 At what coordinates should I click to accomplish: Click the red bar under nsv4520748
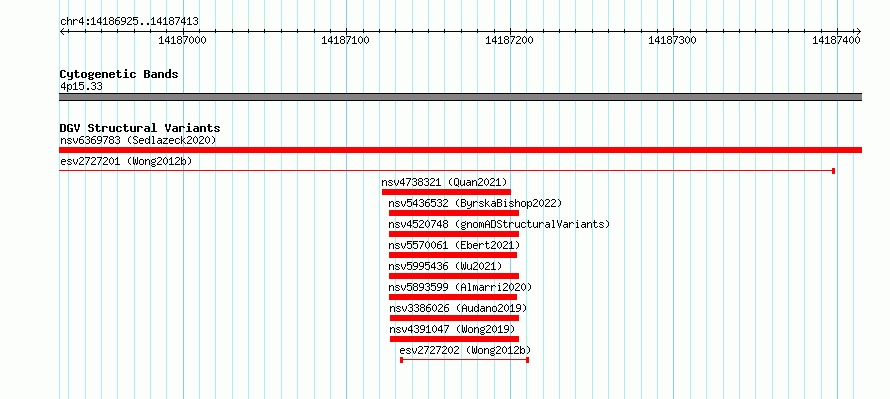point(454,234)
